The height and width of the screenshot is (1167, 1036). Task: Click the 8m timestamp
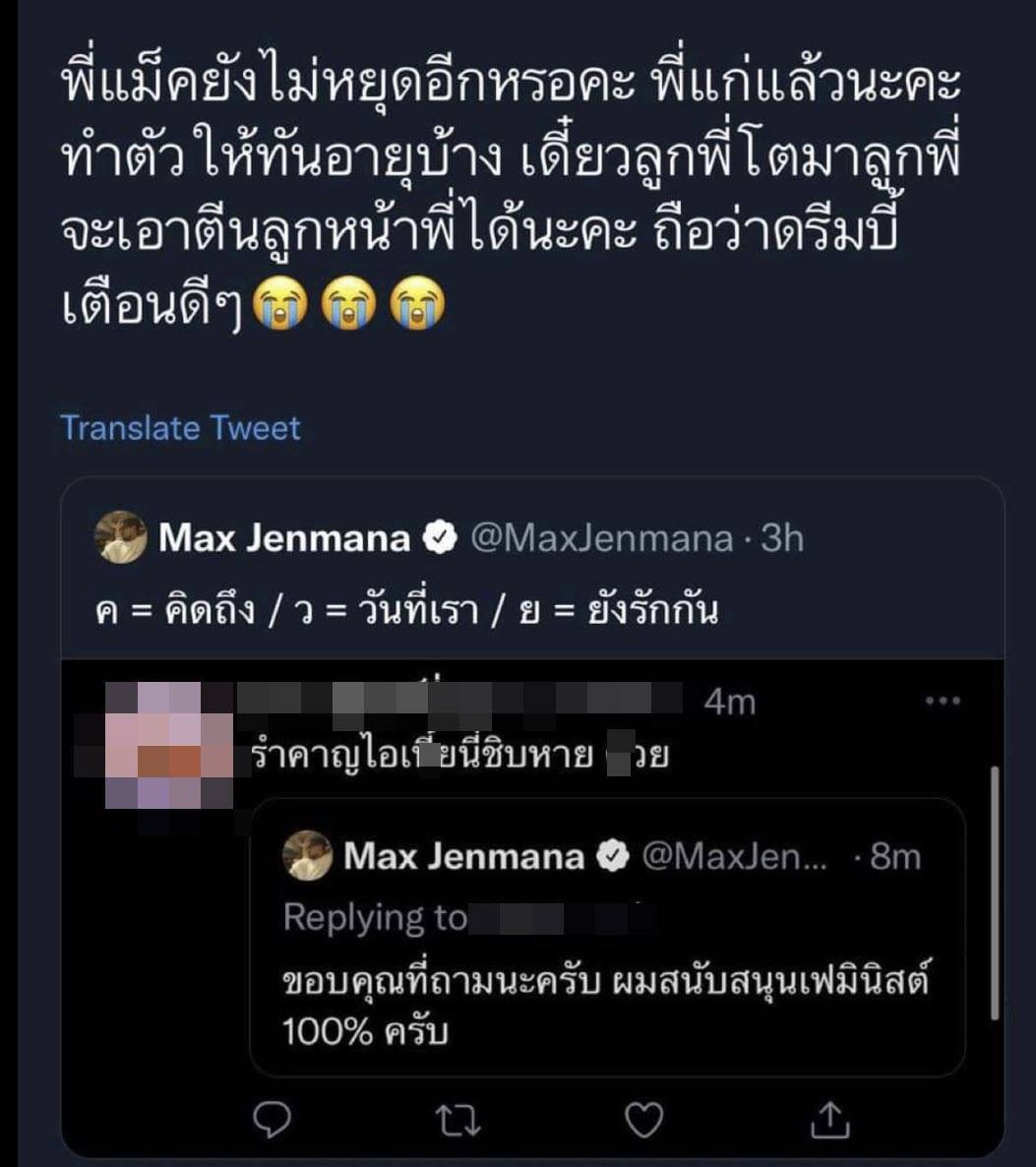coord(895,858)
